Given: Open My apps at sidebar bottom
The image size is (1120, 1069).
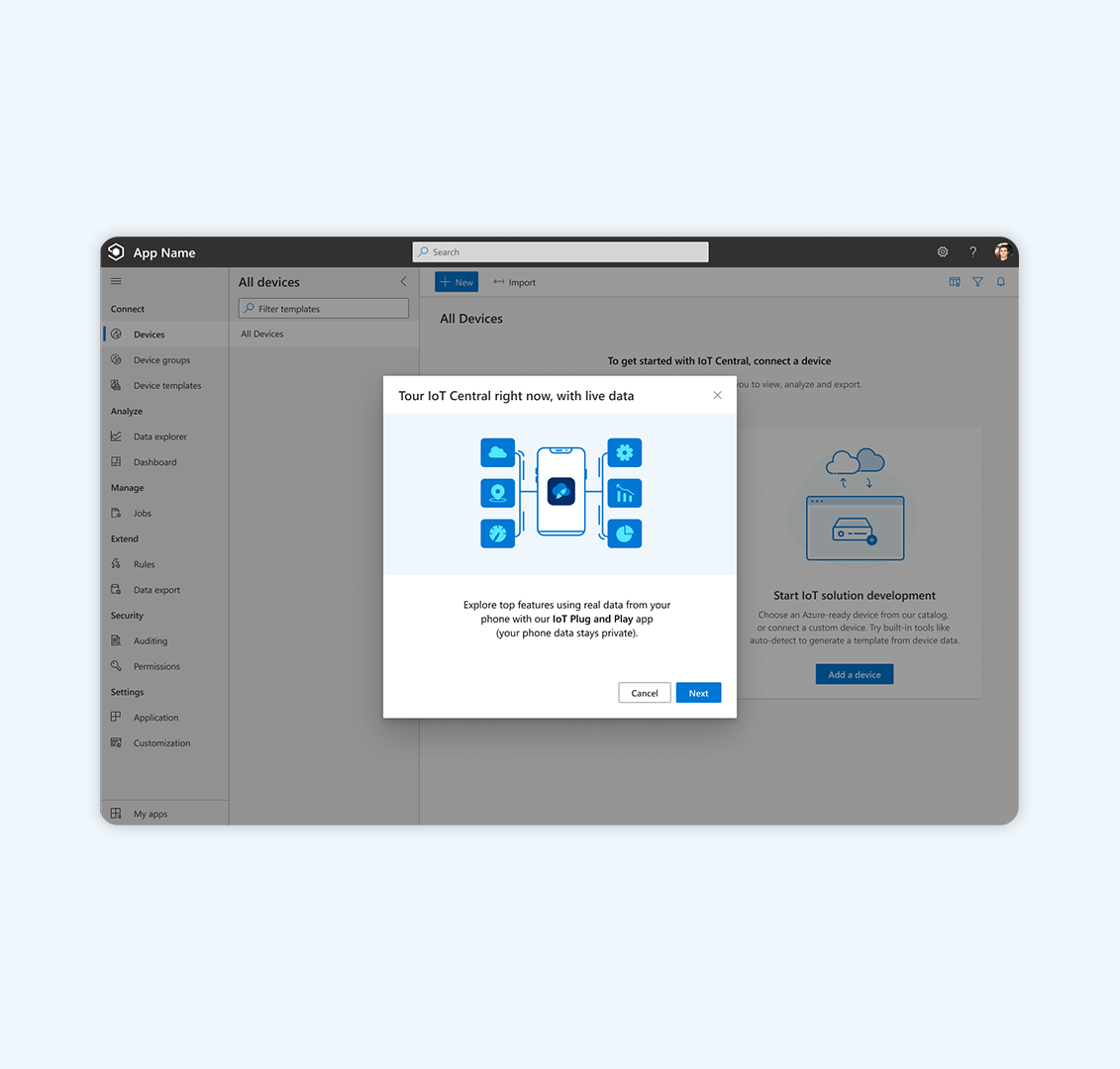Looking at the screenshot, I should 164,814.
